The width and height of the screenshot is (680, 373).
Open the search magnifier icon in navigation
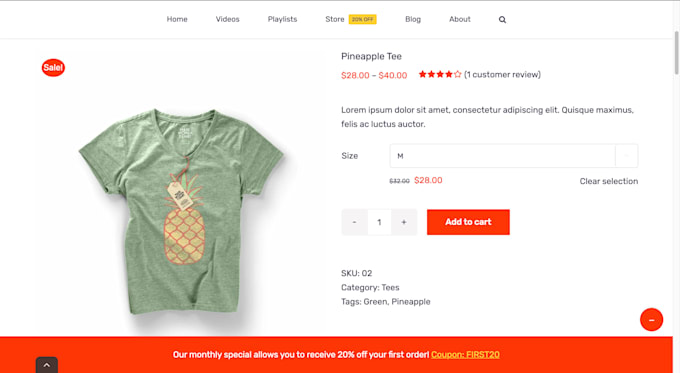tap(502, 20)
